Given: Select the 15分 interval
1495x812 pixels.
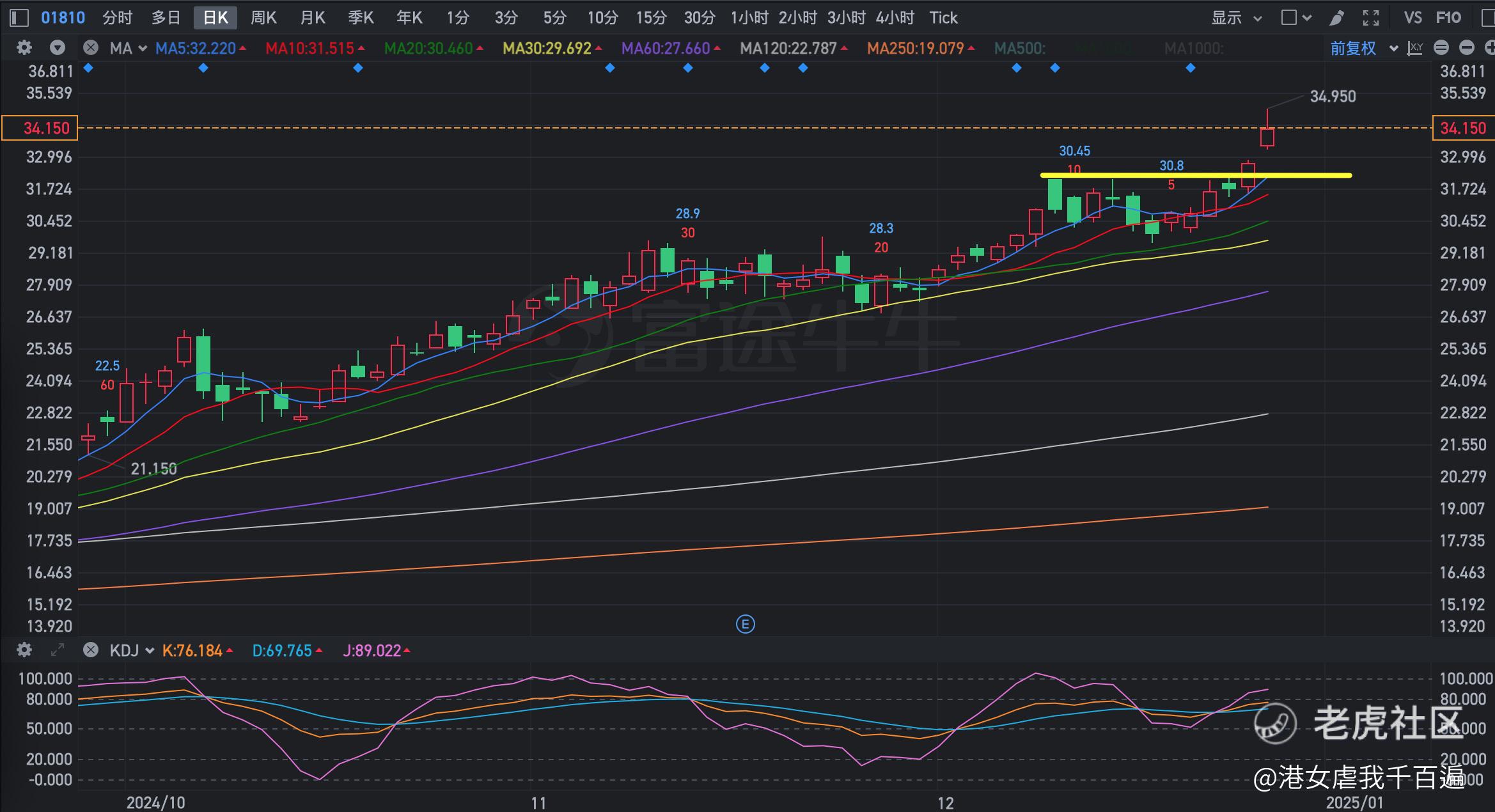Looking at the screenshot, I should click(x=651, y=18).
